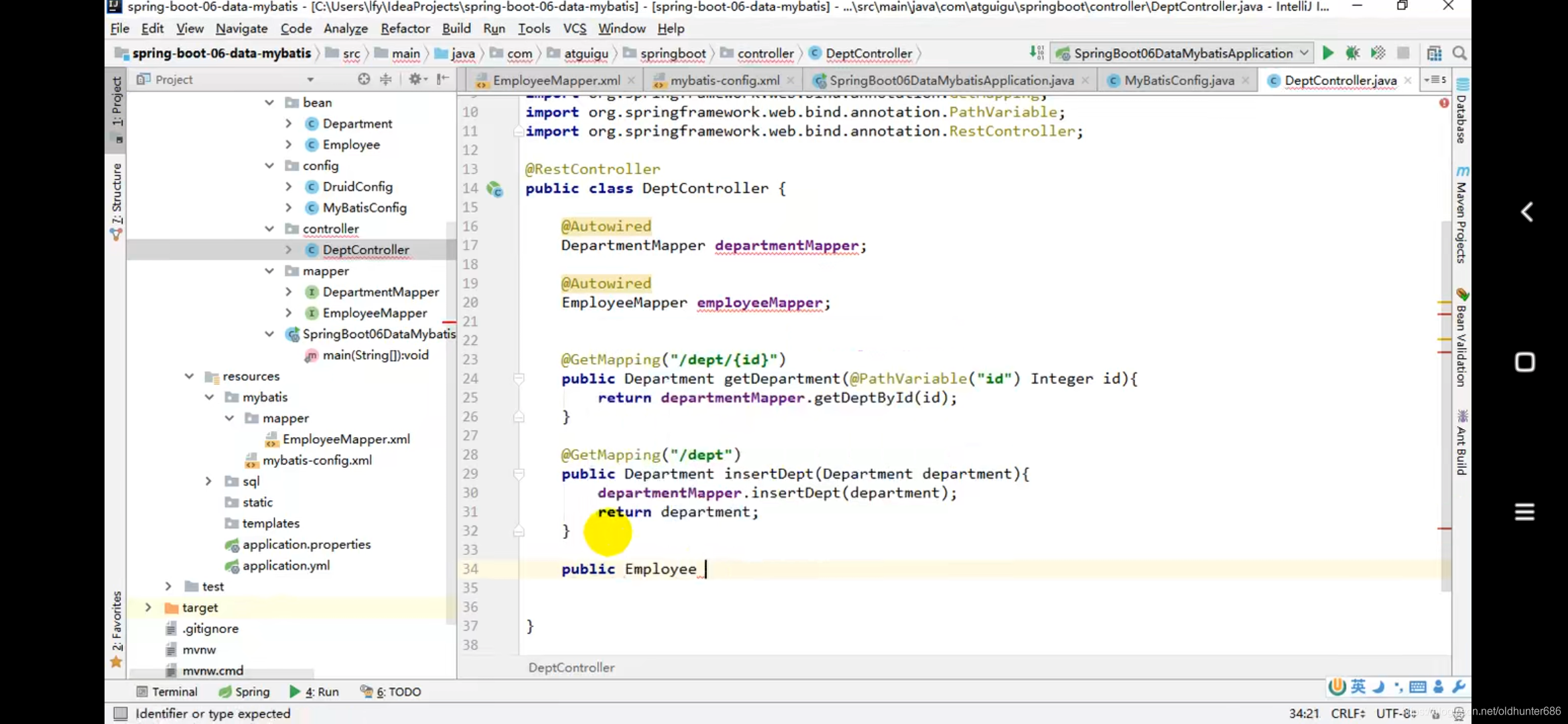Click the green Run application icon
Viewport: 1568px width, 724px height.
point(1327,53)
